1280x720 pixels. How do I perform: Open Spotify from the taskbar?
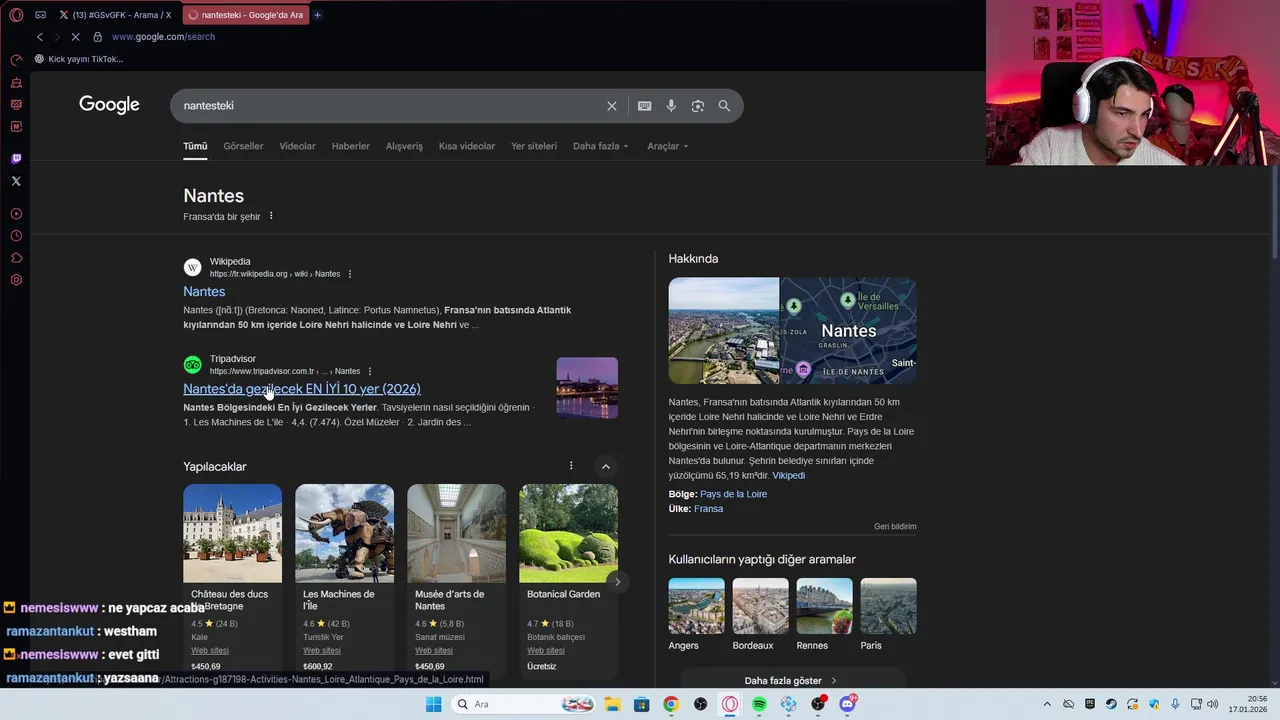pyautogui.click(x=759, y=704)
